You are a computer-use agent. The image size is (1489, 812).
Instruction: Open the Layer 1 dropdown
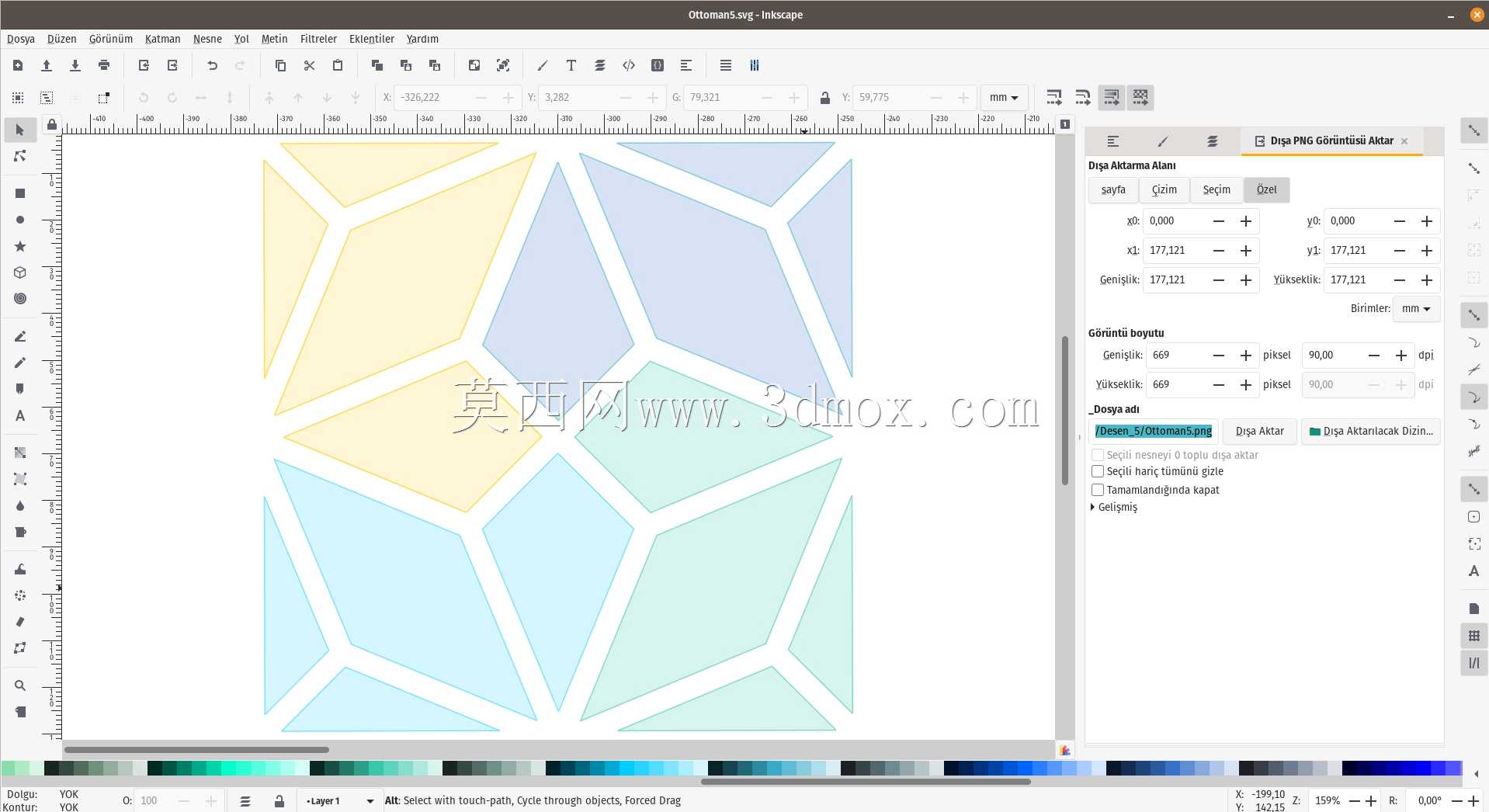pyautogui.click(x=340, y=801)
